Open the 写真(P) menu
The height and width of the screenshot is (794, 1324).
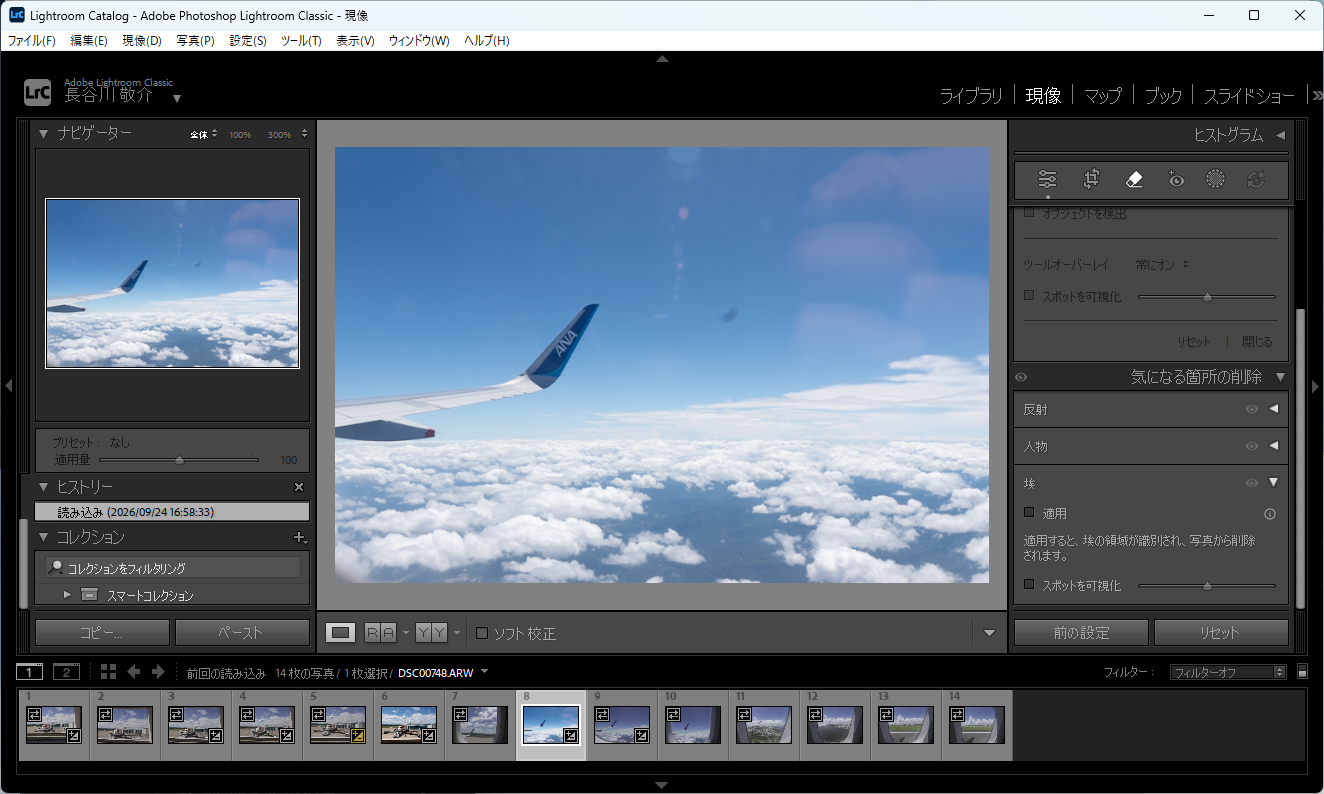point(195,41)
